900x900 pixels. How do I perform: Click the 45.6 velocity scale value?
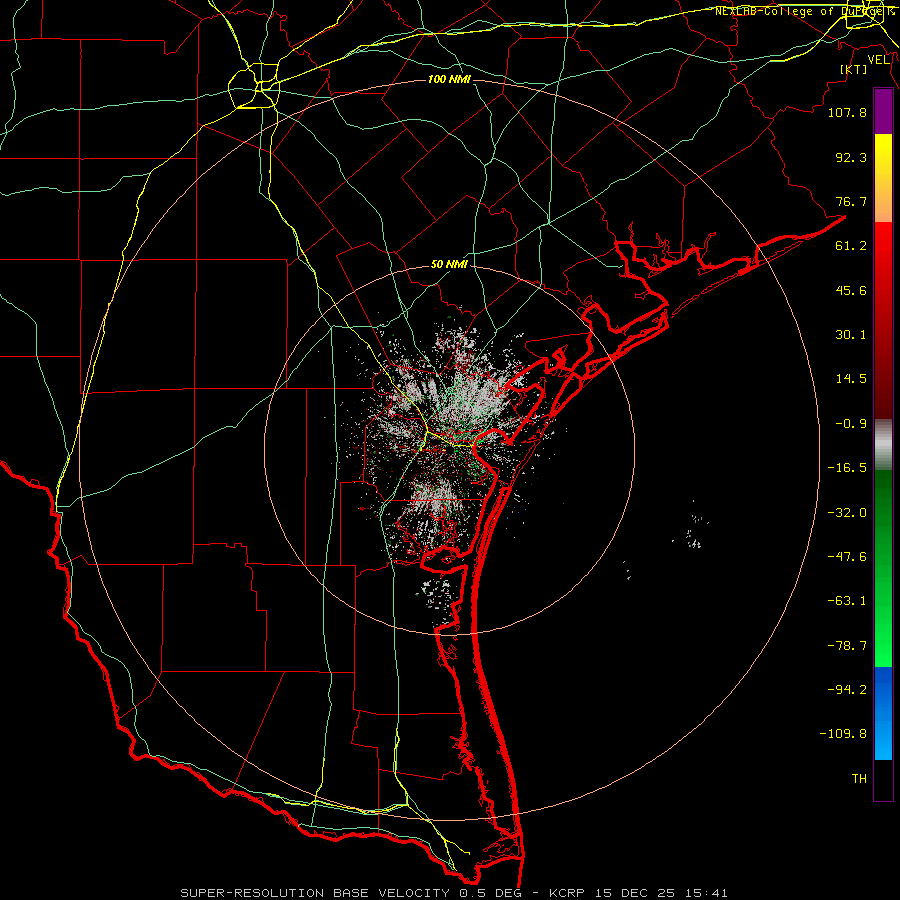851,290
